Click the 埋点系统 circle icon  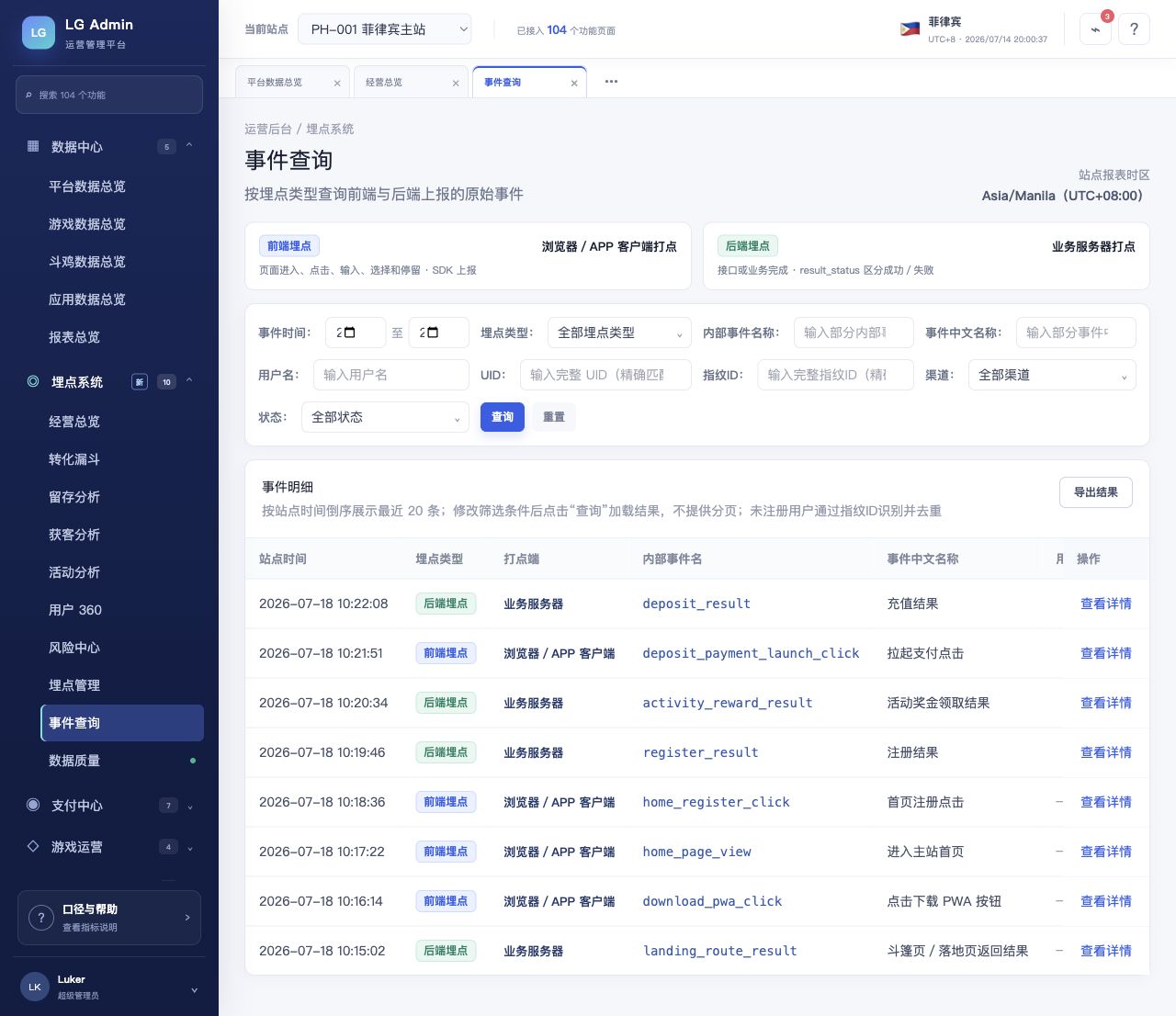[x=33, y=381]
